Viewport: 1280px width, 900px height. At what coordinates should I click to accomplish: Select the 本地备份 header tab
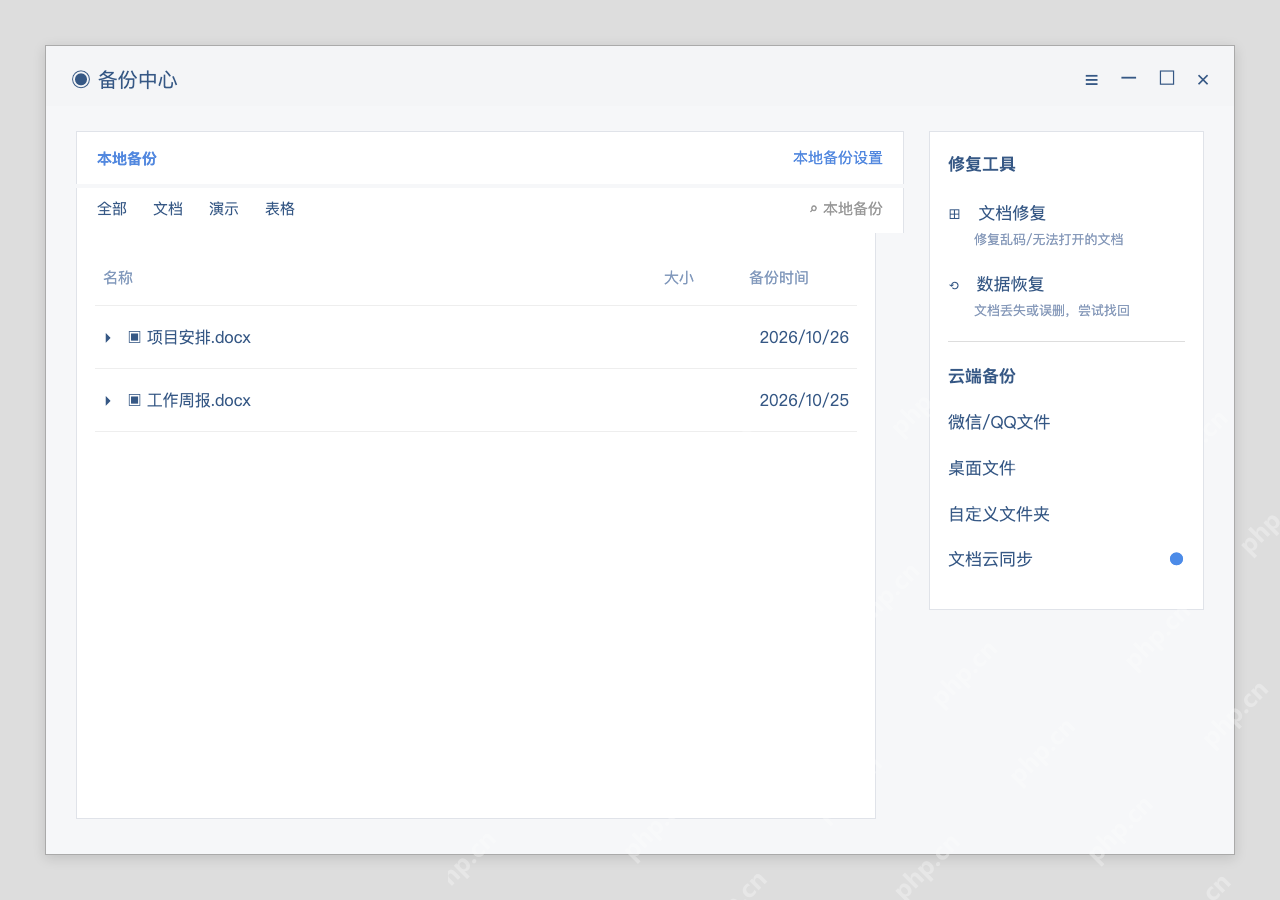127,158
